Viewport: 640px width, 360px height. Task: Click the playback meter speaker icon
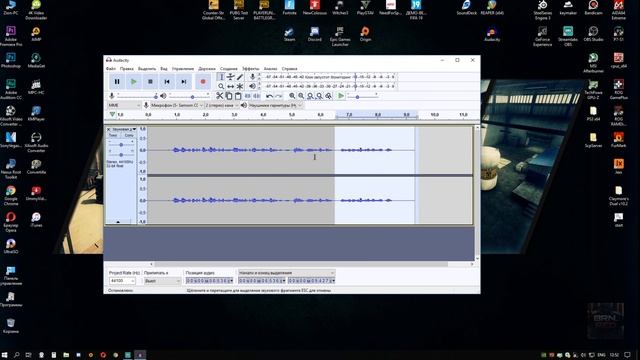(253, 86)
